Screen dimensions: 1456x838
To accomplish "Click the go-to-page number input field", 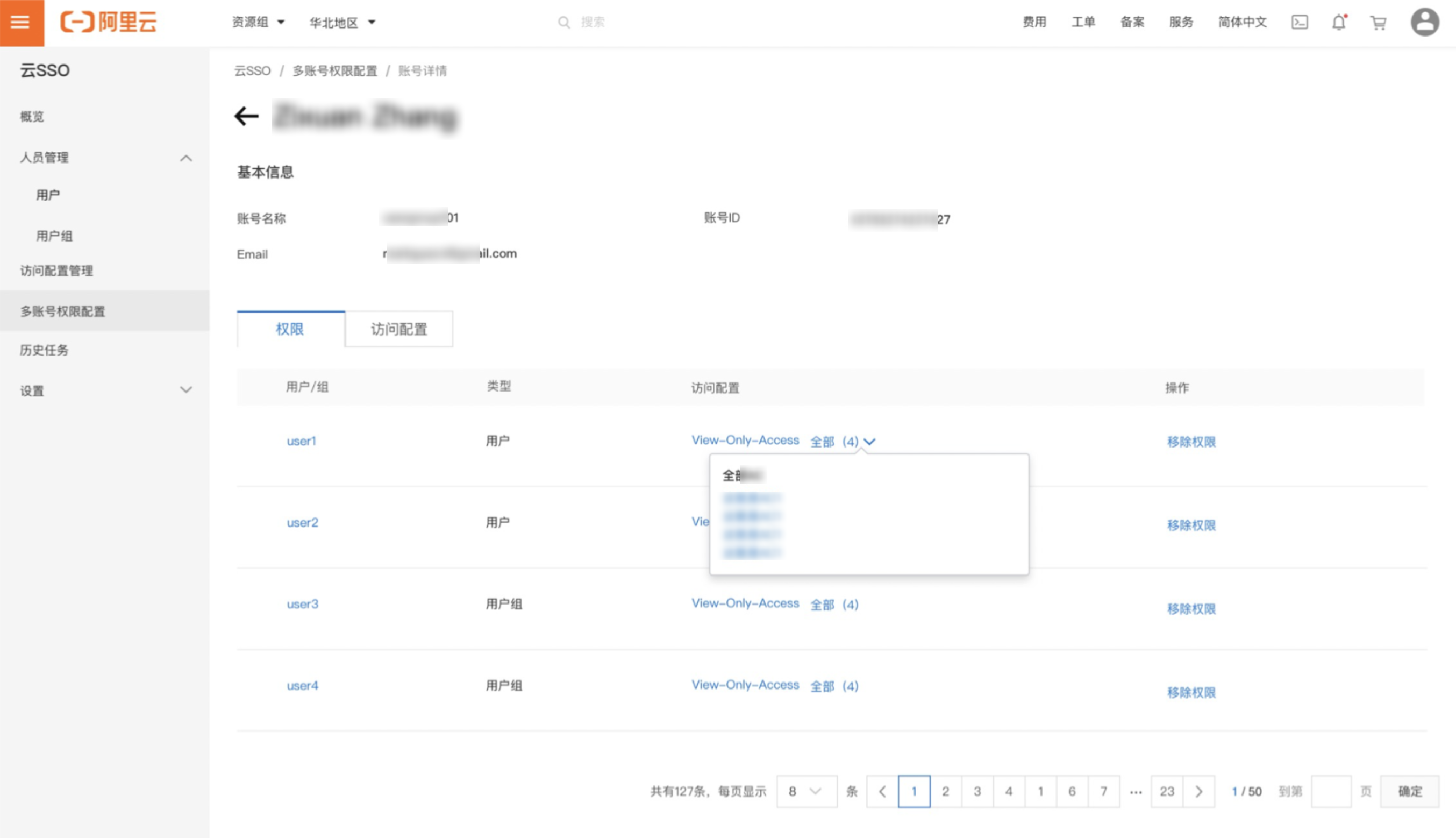I will (x=1331, y=791).
